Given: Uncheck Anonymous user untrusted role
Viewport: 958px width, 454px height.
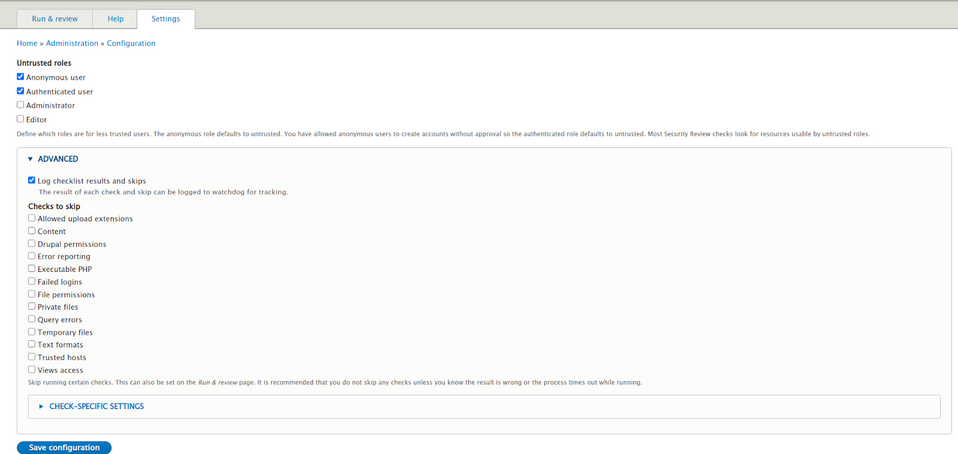Looking at the screenshot, I should click(x=21, y=77).
